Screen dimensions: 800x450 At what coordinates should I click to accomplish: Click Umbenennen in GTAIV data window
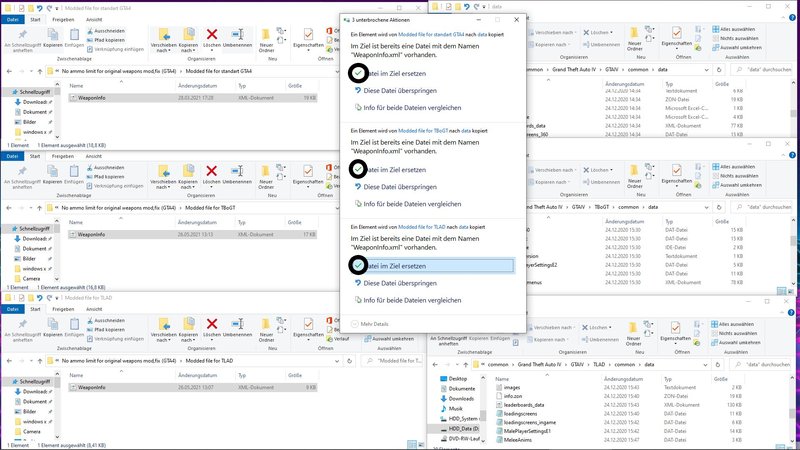click(601, 45)
